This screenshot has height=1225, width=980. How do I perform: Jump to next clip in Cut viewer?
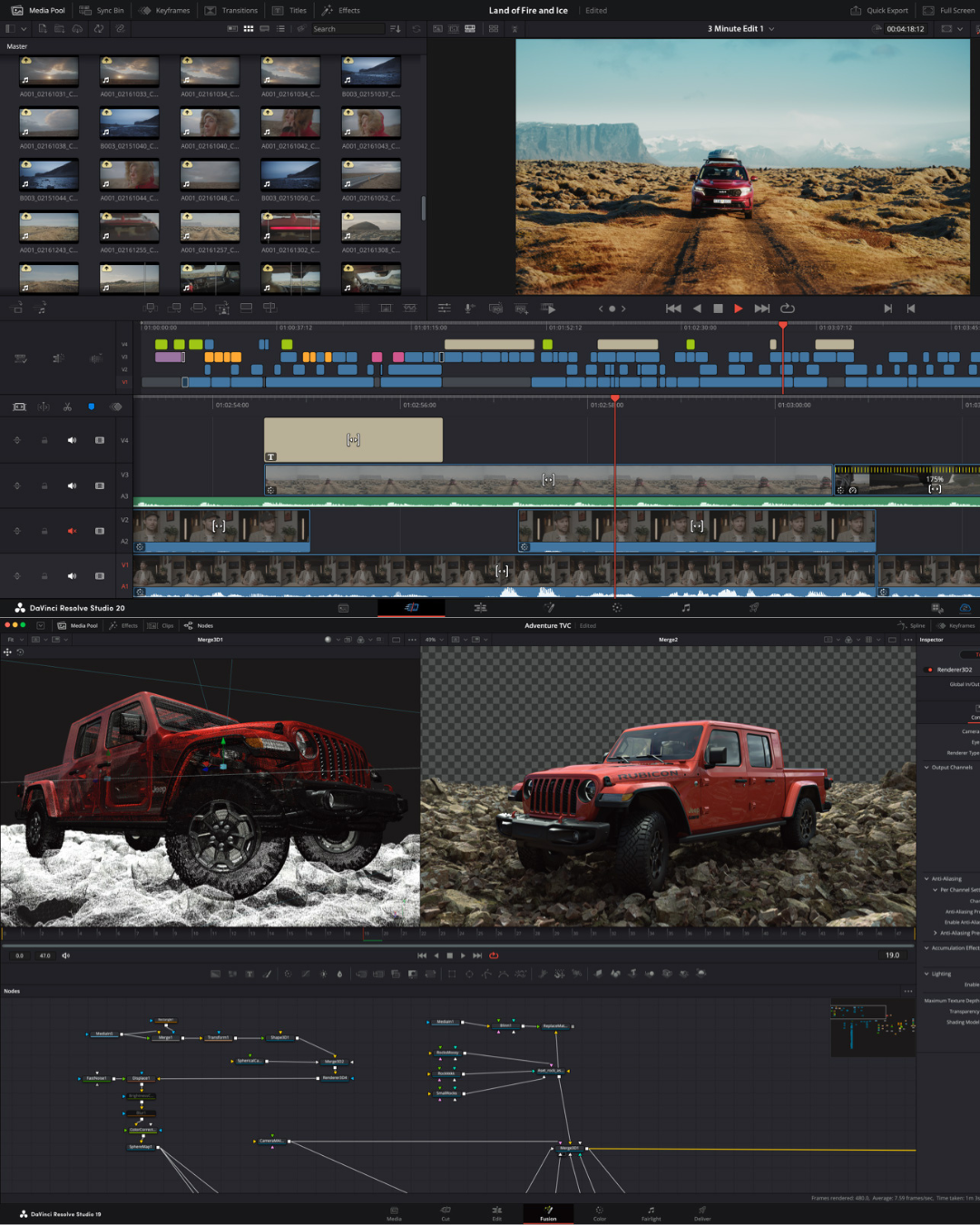[x=762, y=309]
